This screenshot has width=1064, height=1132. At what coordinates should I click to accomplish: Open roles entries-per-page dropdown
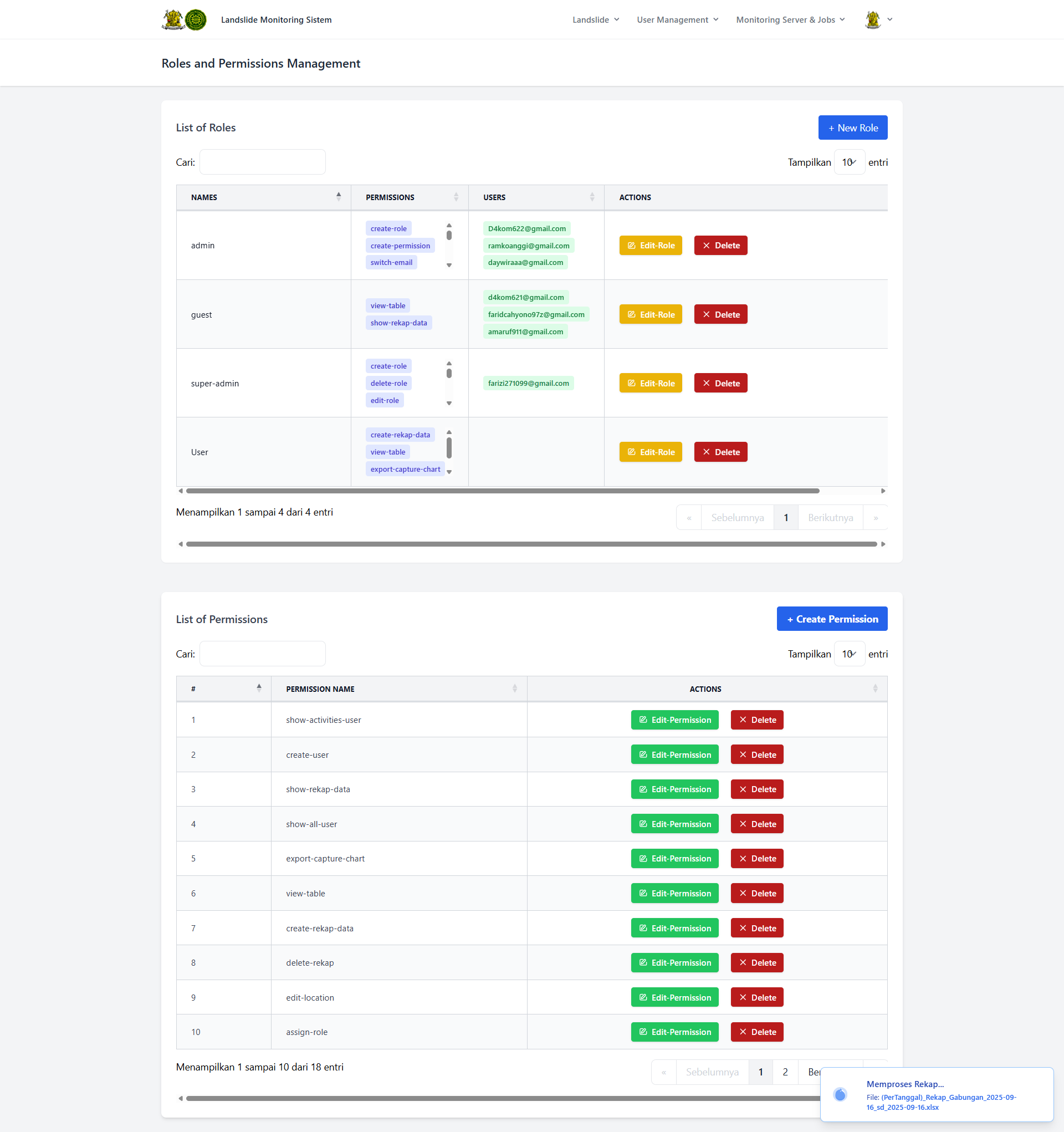tap(849, 162)
